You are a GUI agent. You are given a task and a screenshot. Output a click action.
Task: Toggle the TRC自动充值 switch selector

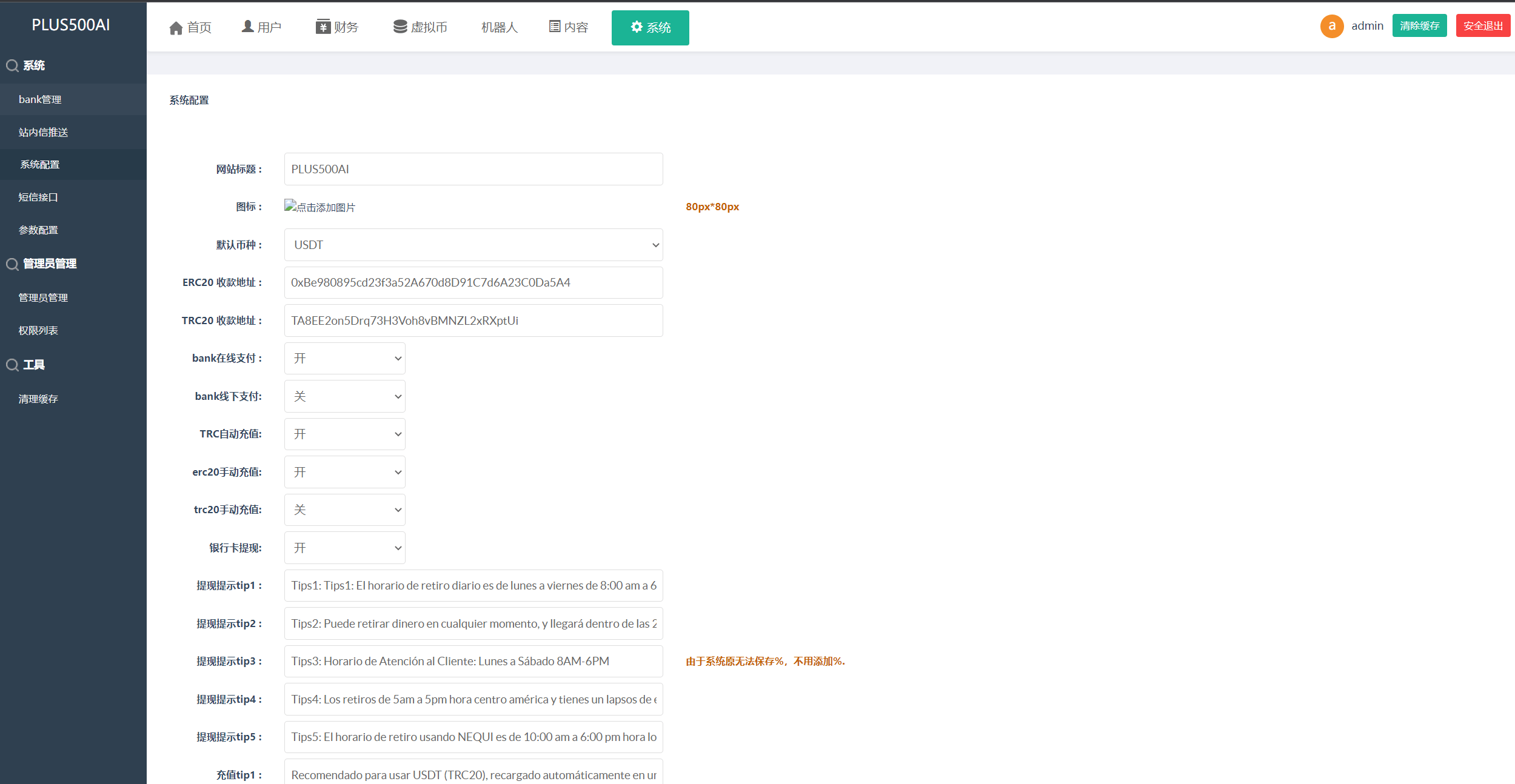[344, 434]
